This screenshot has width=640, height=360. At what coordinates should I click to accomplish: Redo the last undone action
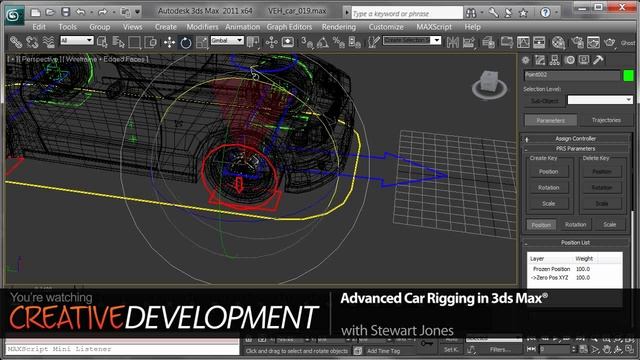click(102, 12)
